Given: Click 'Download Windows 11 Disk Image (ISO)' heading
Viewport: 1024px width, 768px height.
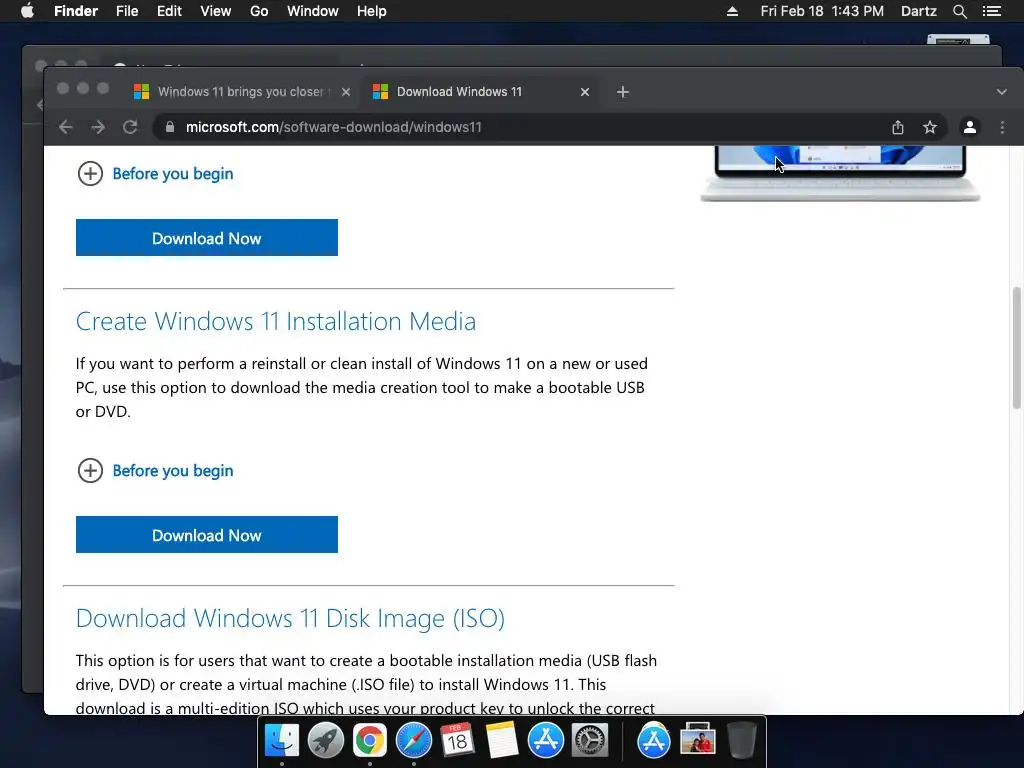Looking at the screenshot, I should tap(290, 618).
